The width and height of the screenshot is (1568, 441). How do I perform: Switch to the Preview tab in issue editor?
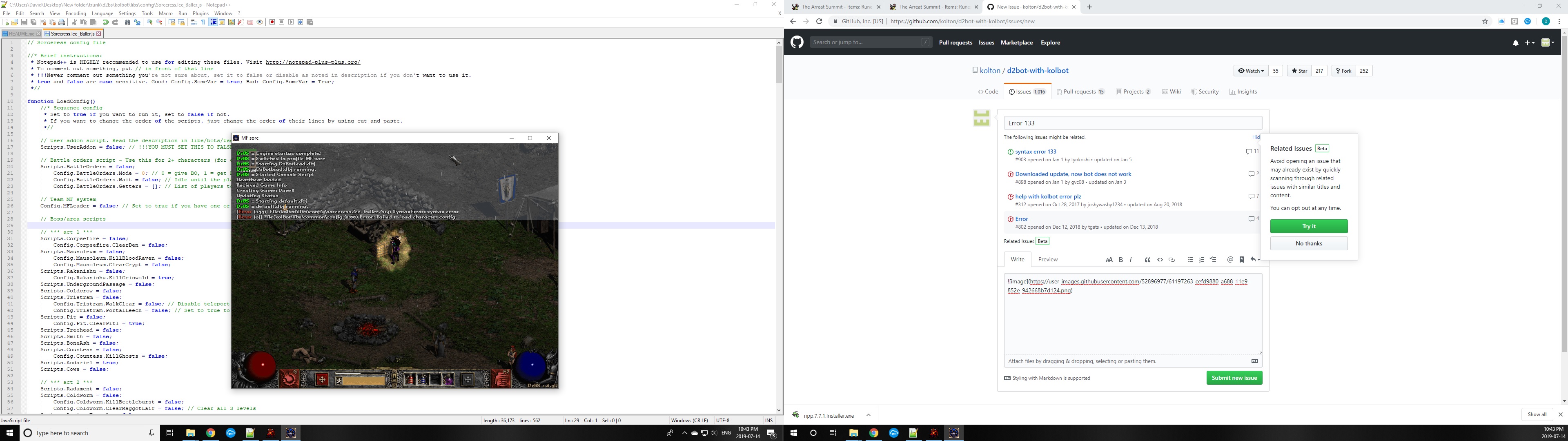pyautogui.click(x=1047, y=259)
